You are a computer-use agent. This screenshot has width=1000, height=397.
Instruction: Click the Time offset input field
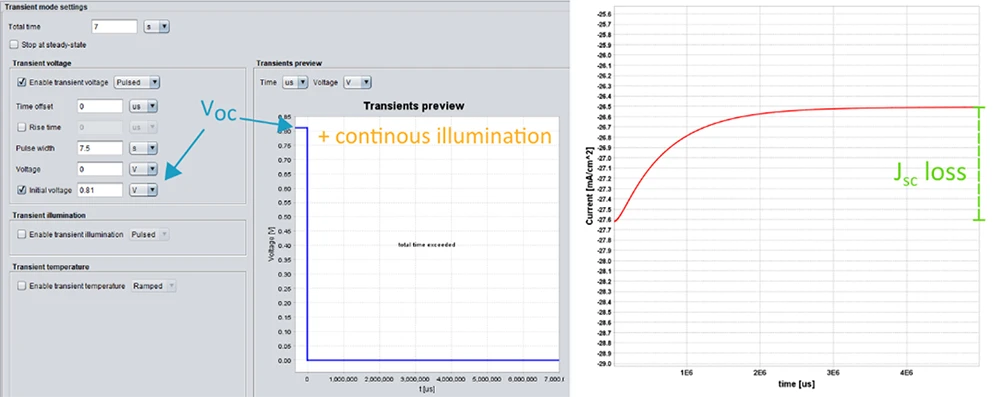coord(100,106)
